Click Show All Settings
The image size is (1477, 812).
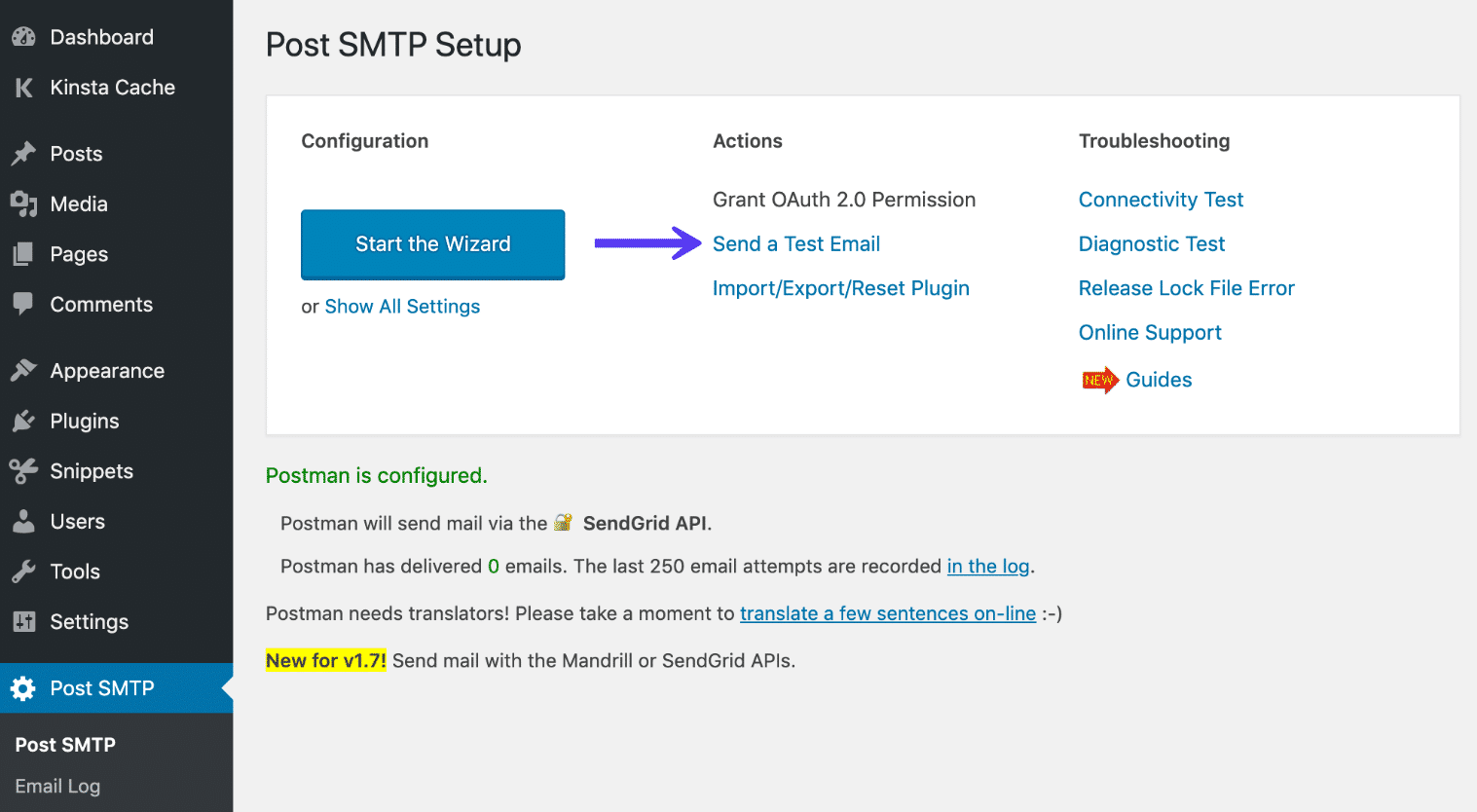coord(402,306)
